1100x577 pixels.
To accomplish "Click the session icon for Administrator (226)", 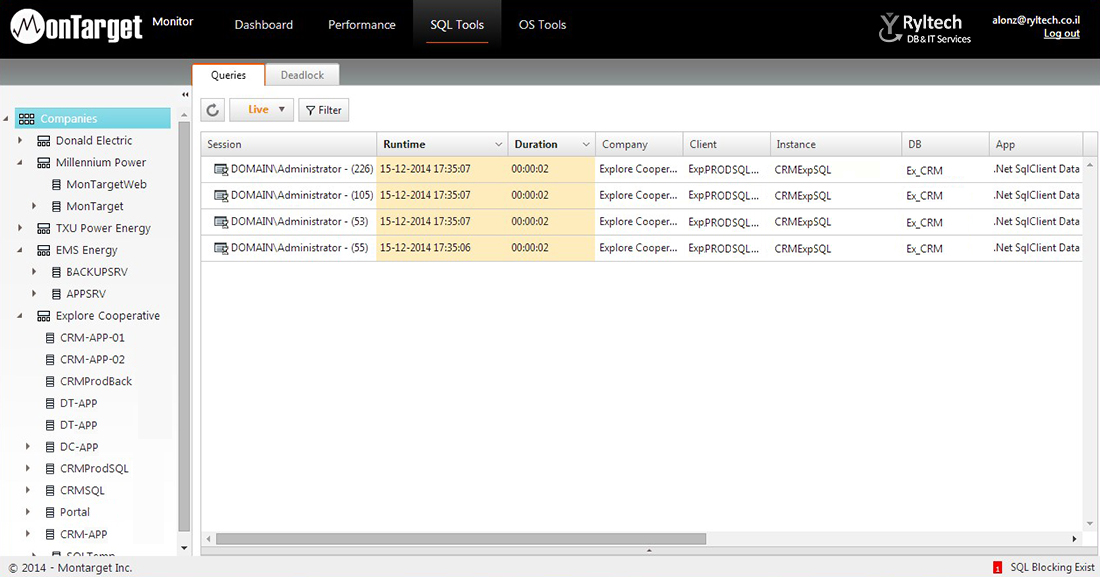I will pyautogui.click(x=221, y=169).
